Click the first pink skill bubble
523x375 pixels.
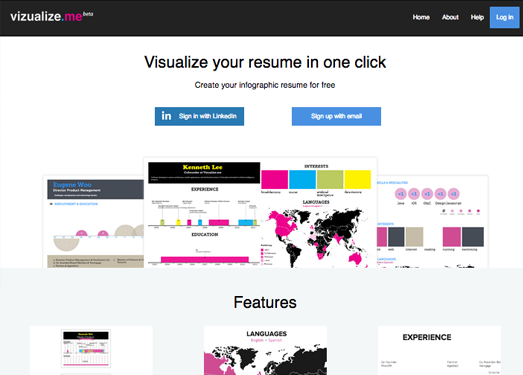(x=401, y=194)
